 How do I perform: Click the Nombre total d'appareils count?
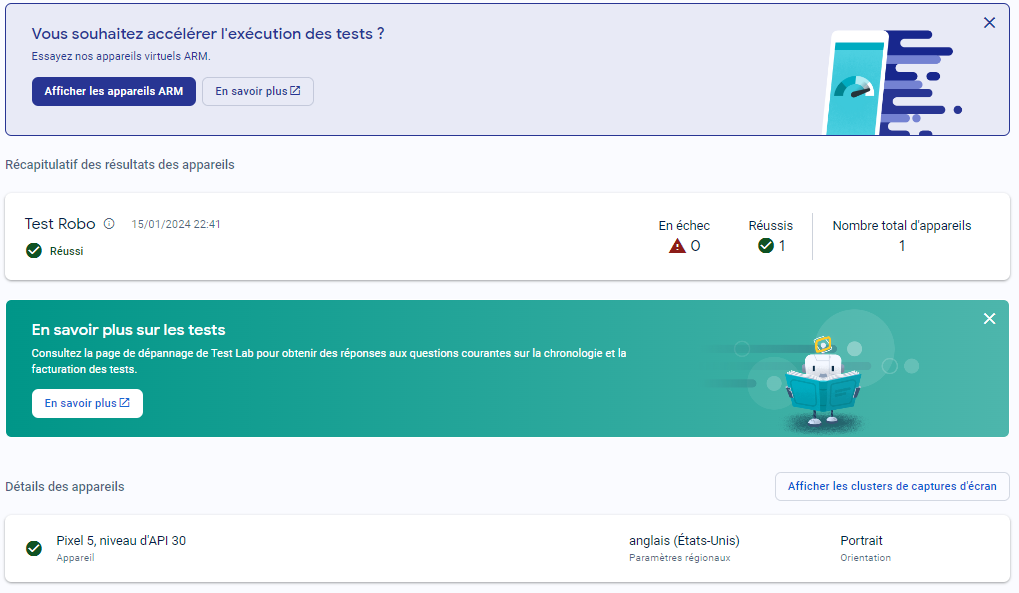coord(901,246)
